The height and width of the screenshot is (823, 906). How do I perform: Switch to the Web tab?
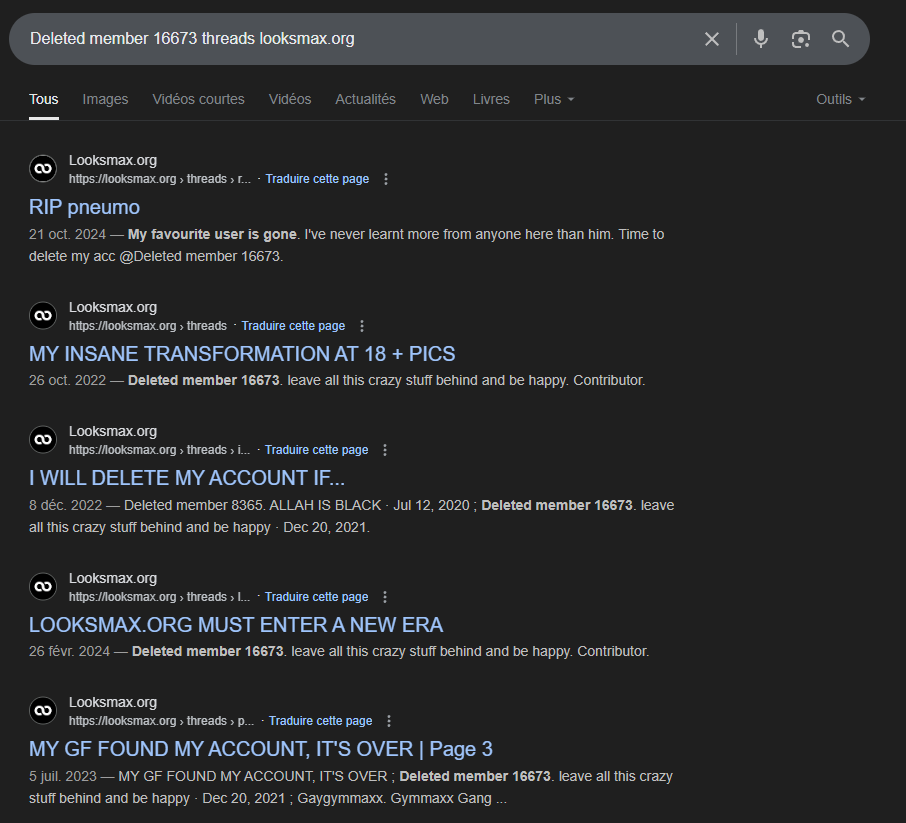pyautogui.click(x=435, y=99)
